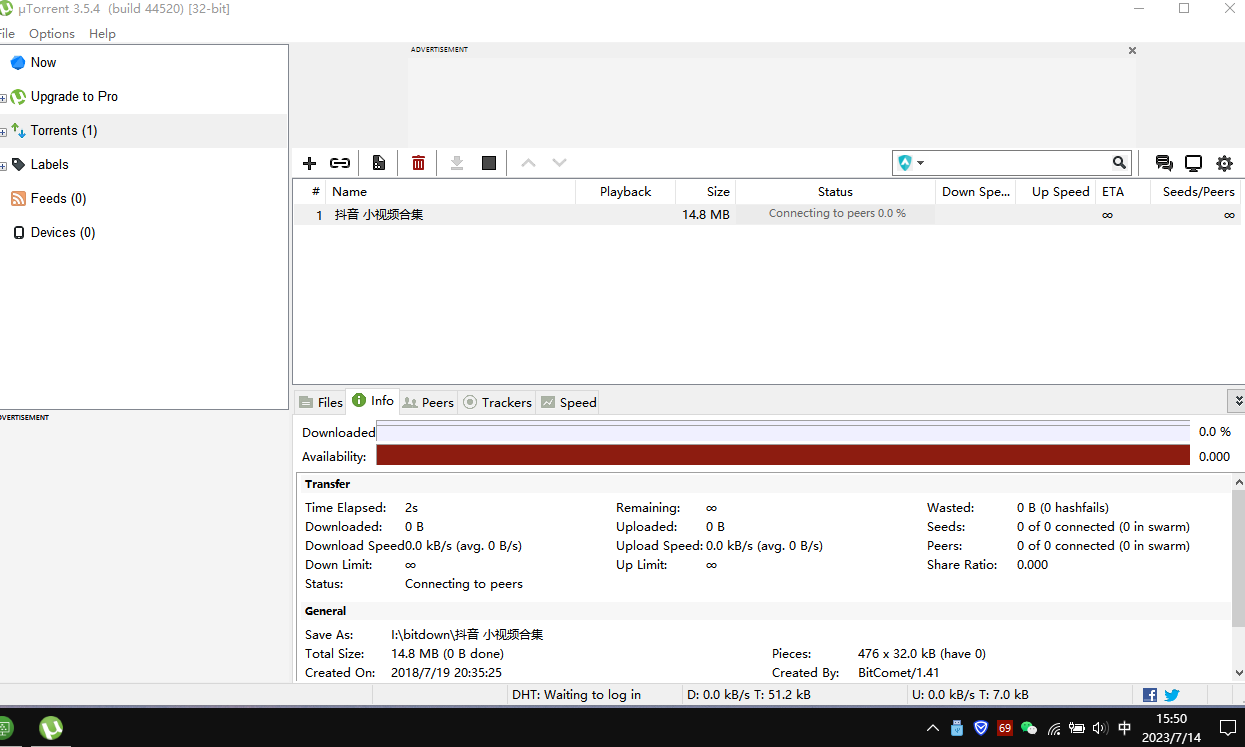Select the Now item in sidebar

click(x=43, y=62)
